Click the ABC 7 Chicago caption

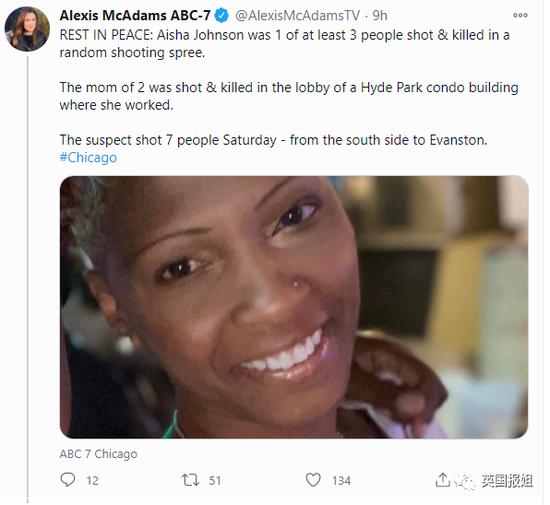(x=98, y=454)
